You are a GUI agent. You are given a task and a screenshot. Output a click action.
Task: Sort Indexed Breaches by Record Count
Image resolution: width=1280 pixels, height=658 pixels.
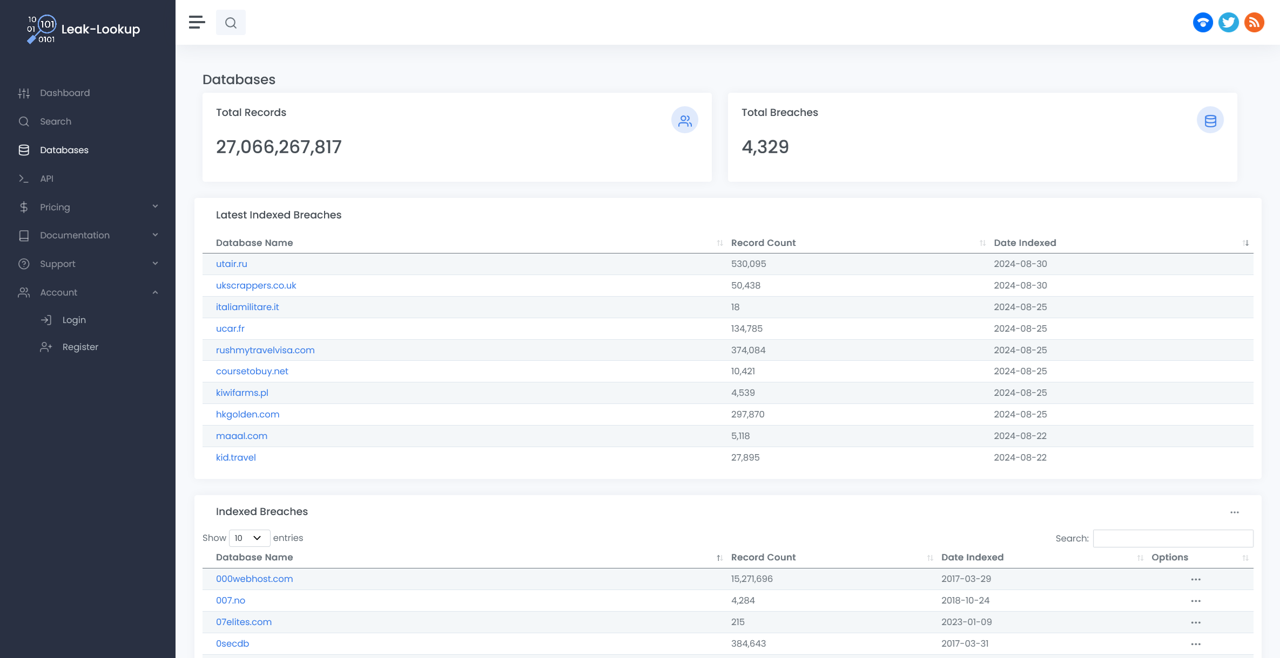[831, 558]
